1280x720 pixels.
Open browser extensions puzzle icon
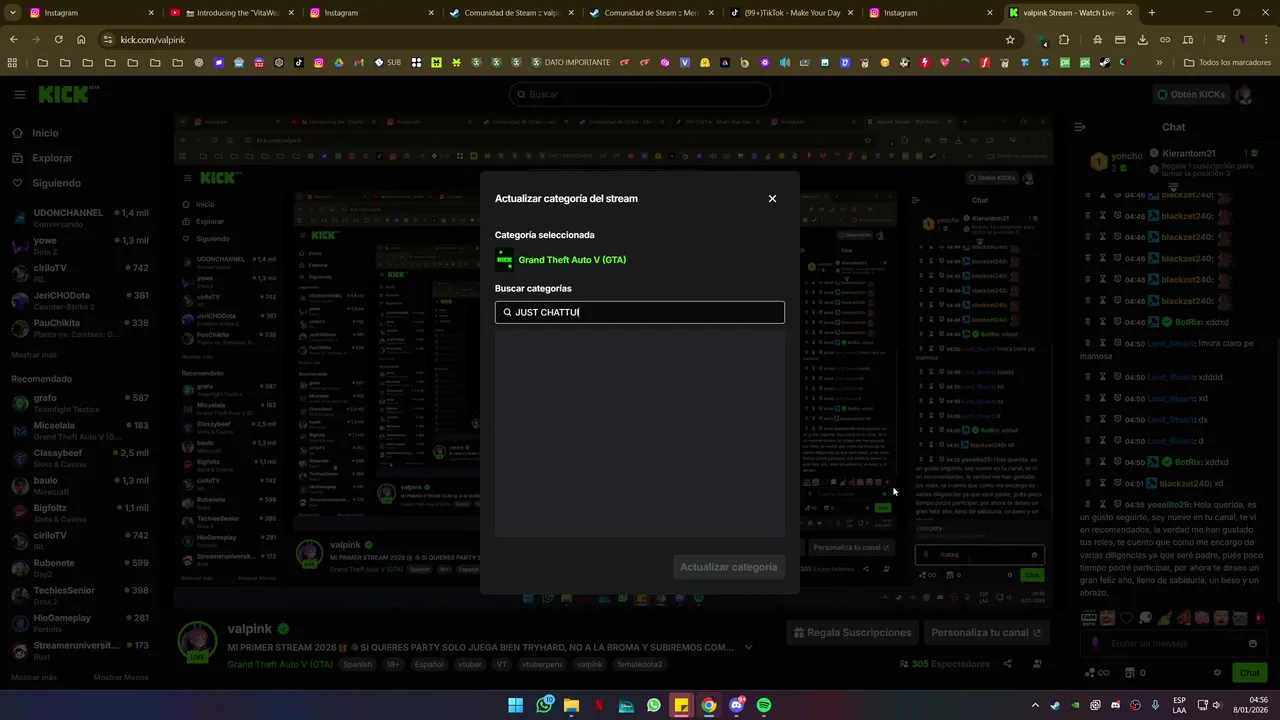point(1064,40)
